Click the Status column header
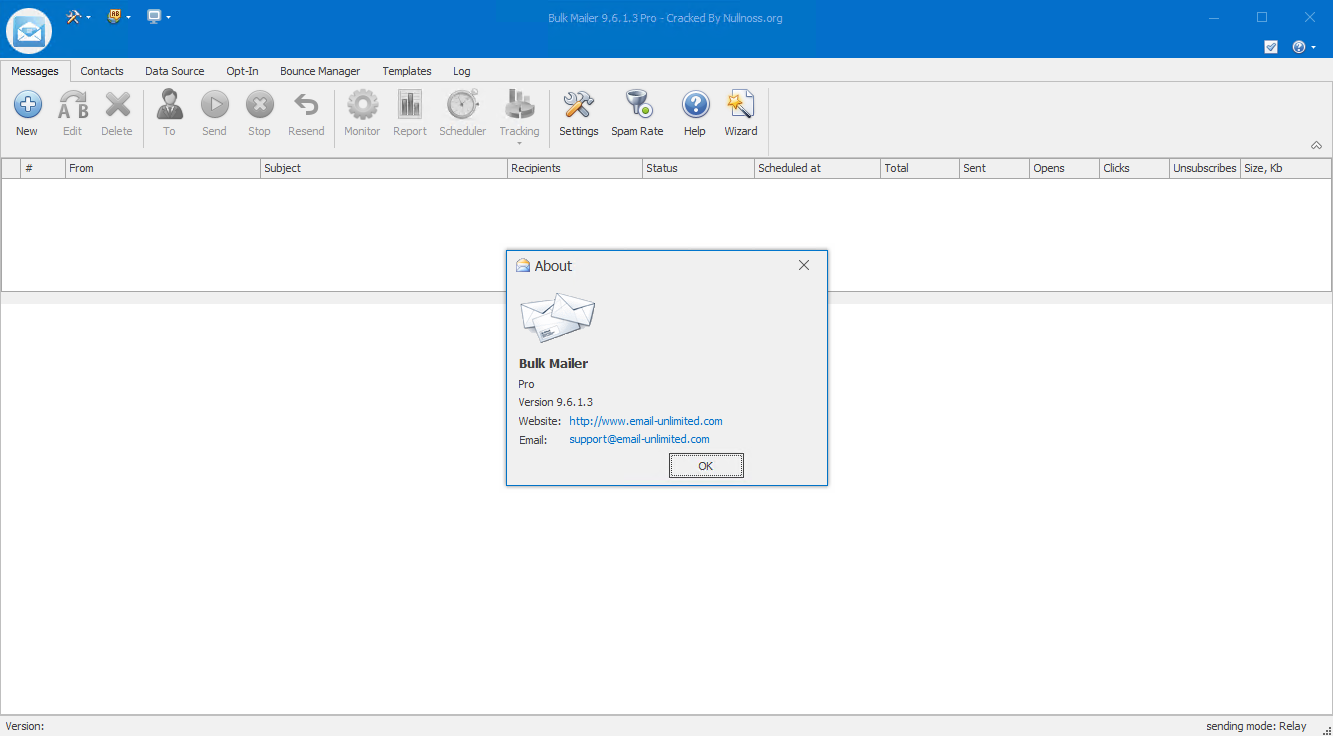 click(698, 168)
